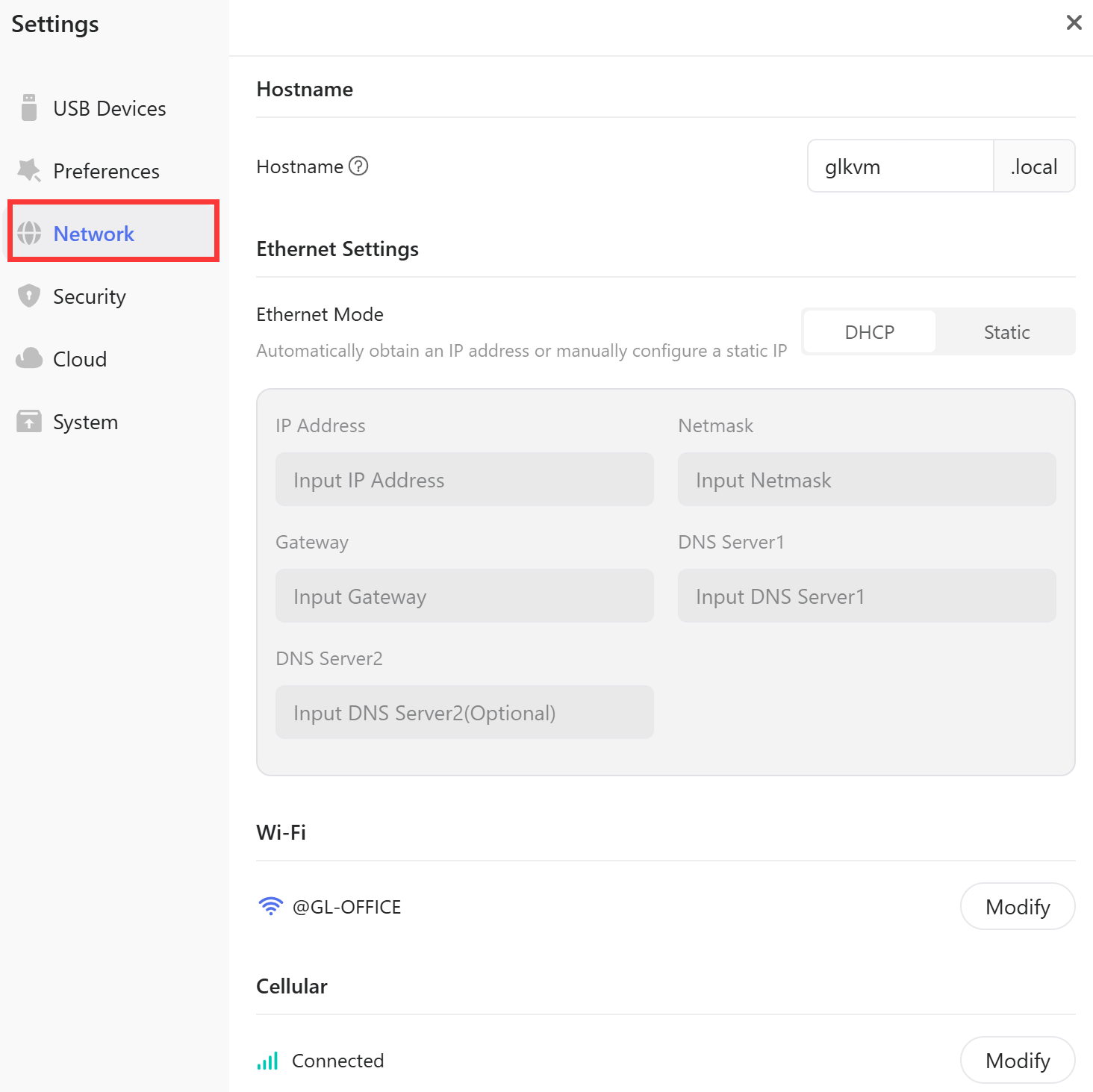Click the USB Devices drive icon
This screenshot has width=1093, height=1092.
click(29, 107)
